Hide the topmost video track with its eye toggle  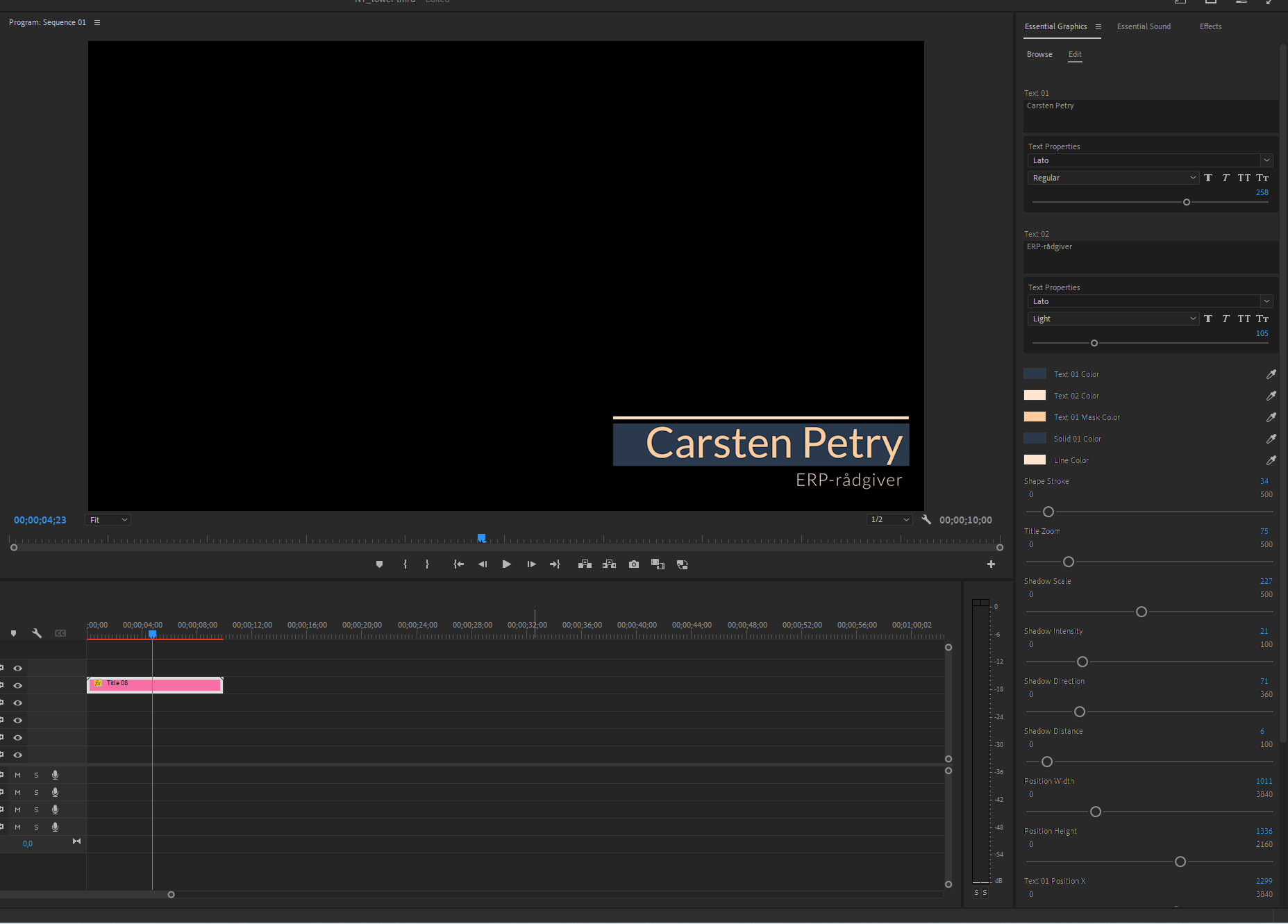click(x=17, y=668)
